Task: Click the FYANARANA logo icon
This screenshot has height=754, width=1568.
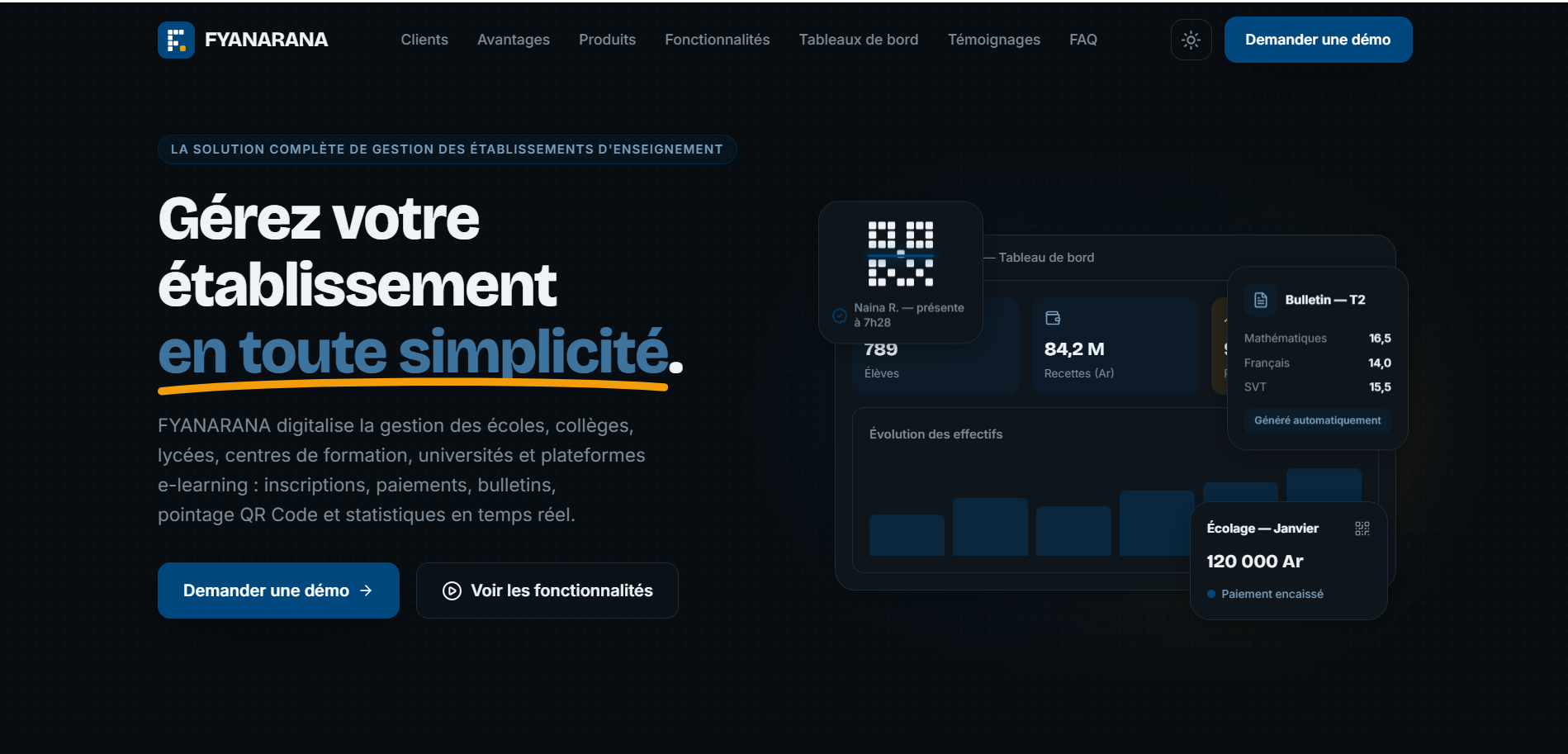Action: coord(176,40)
